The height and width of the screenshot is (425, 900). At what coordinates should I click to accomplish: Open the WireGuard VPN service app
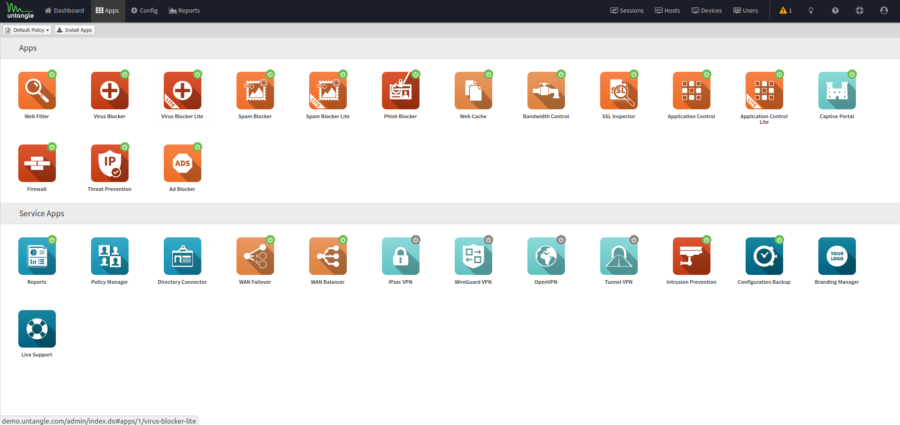[x=474, y=256]
